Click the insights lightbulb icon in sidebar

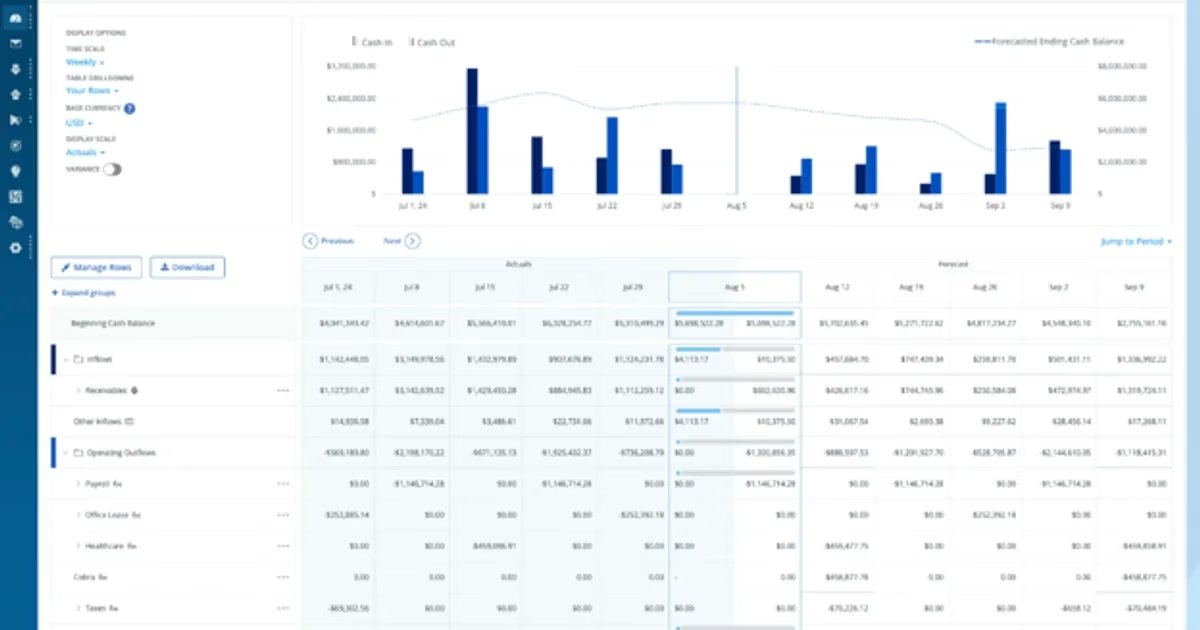pos(14,170)
